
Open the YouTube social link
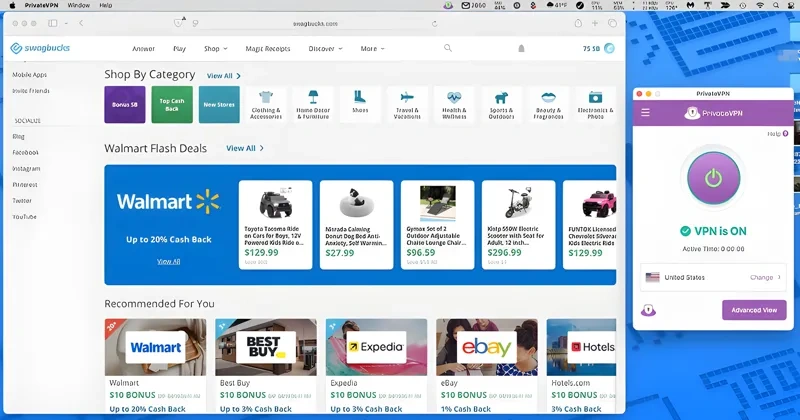tap(24, 216)
